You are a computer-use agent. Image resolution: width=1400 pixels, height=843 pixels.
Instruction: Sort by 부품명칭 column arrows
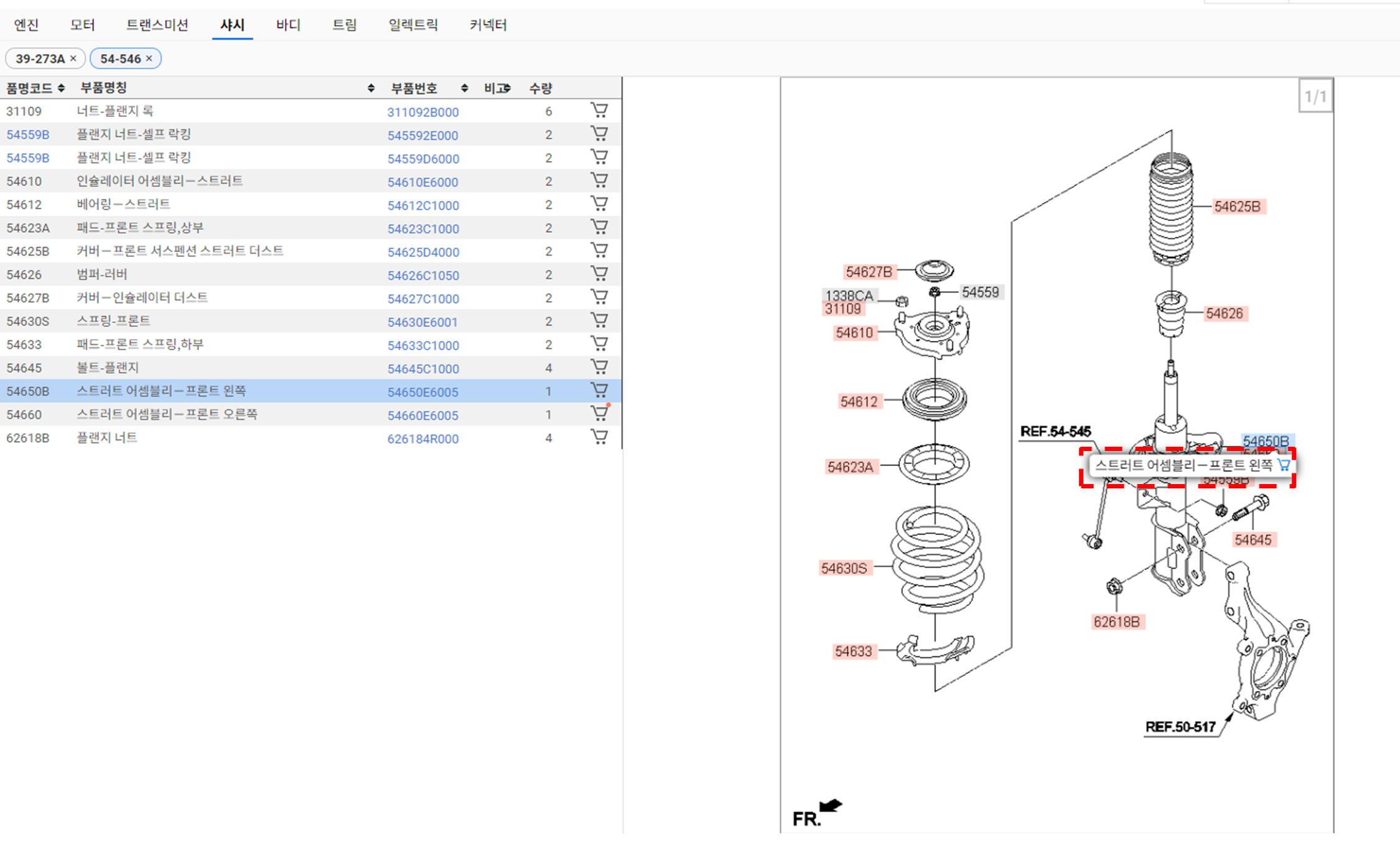(x=371, y=88)
